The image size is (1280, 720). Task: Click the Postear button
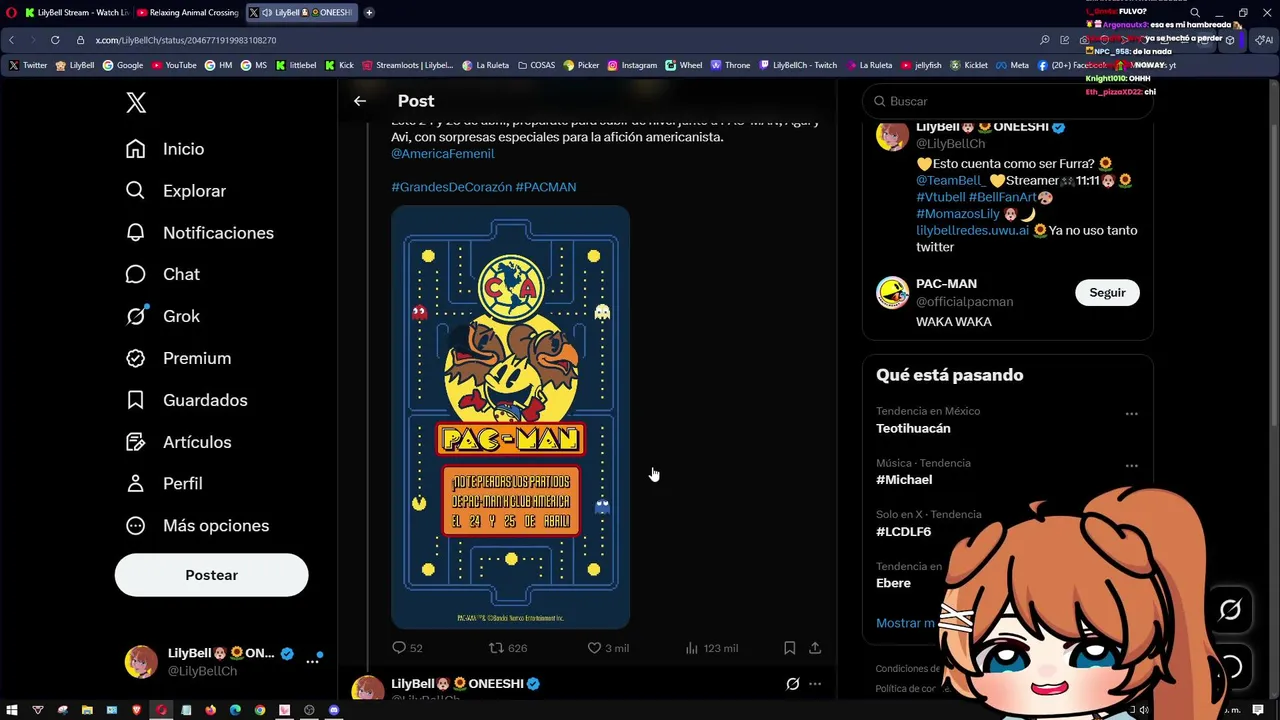pyautogui.click(x=212, y=575)
